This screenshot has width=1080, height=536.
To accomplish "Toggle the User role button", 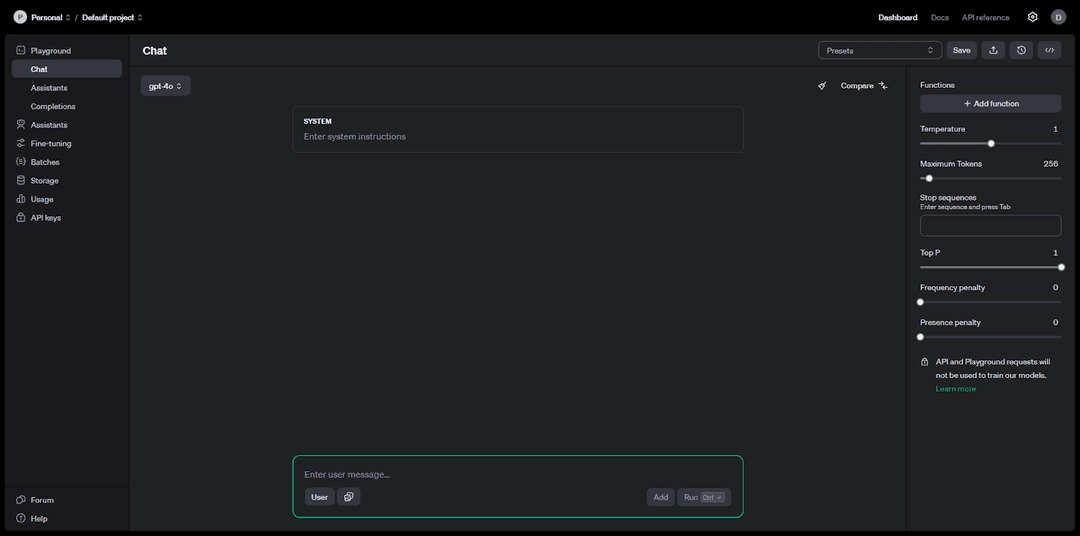I will [x=320, y=497].
